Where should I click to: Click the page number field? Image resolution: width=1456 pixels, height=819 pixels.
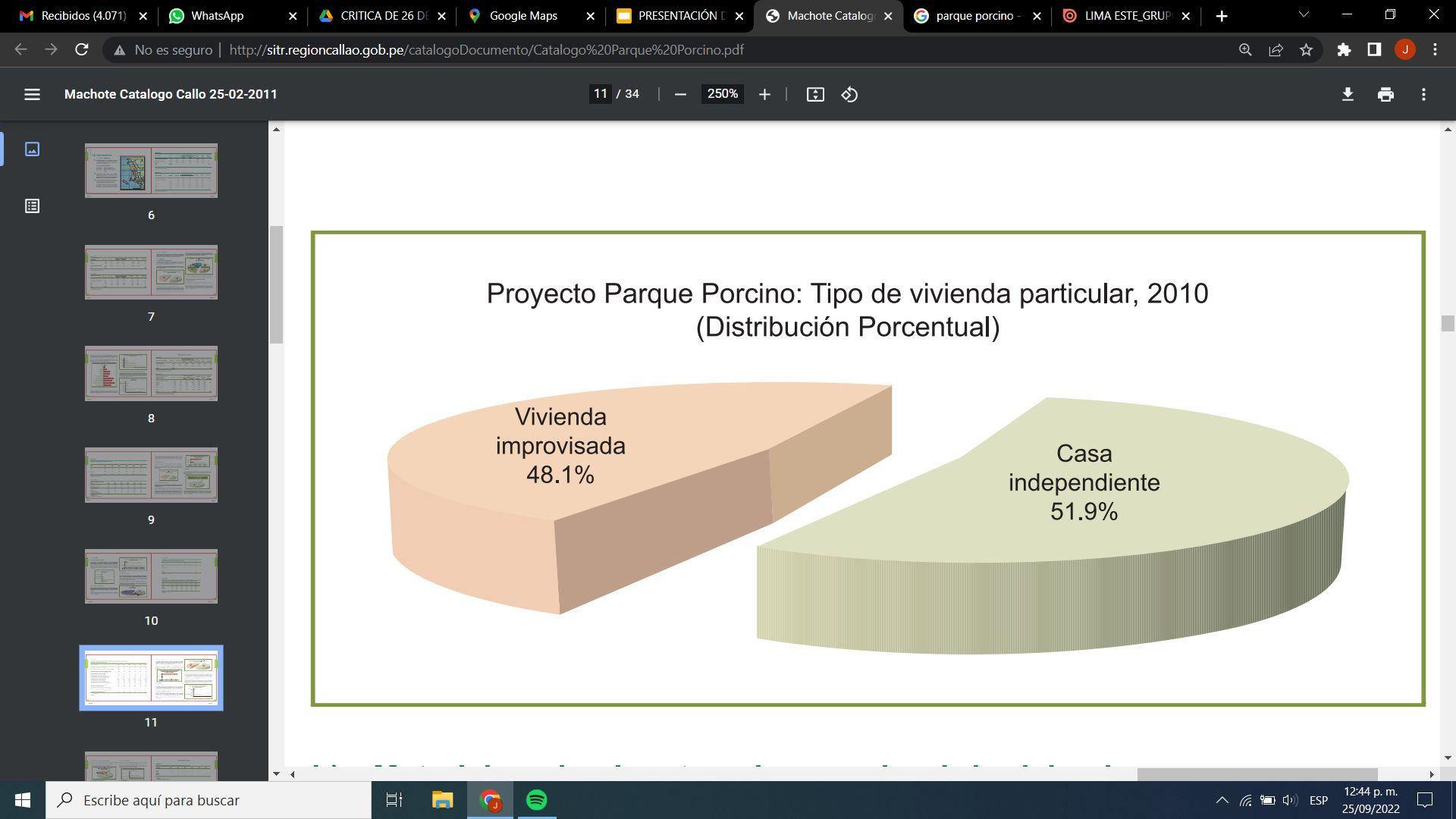click(x=600, y=94)
